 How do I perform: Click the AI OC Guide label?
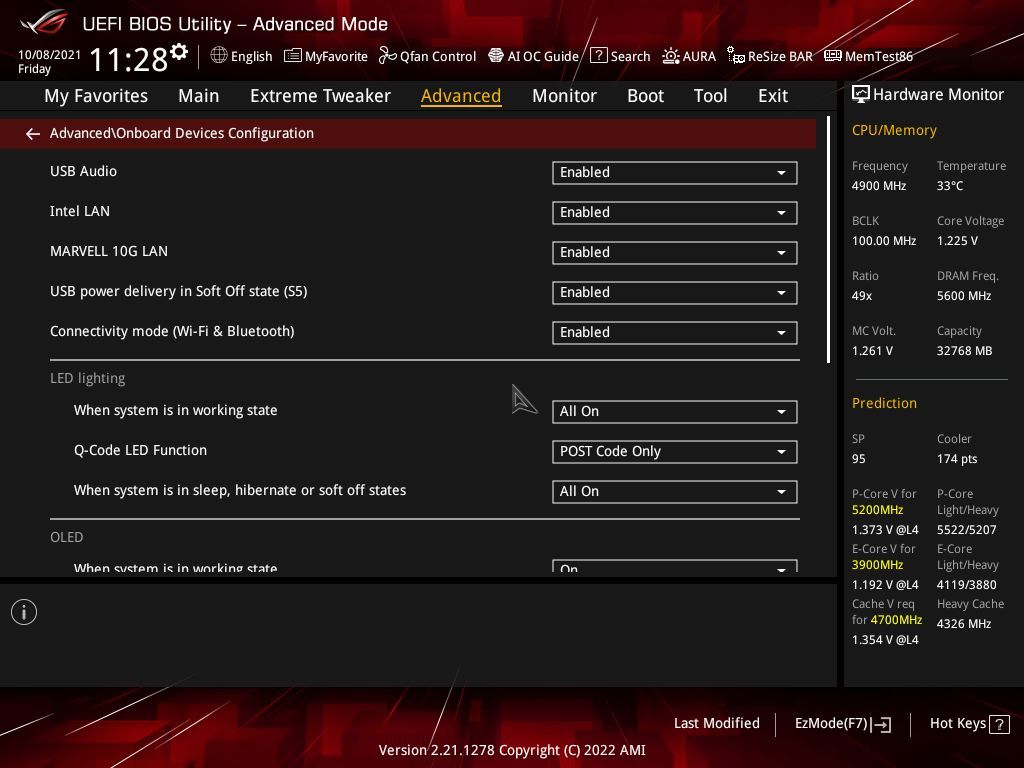click(543, 56)
